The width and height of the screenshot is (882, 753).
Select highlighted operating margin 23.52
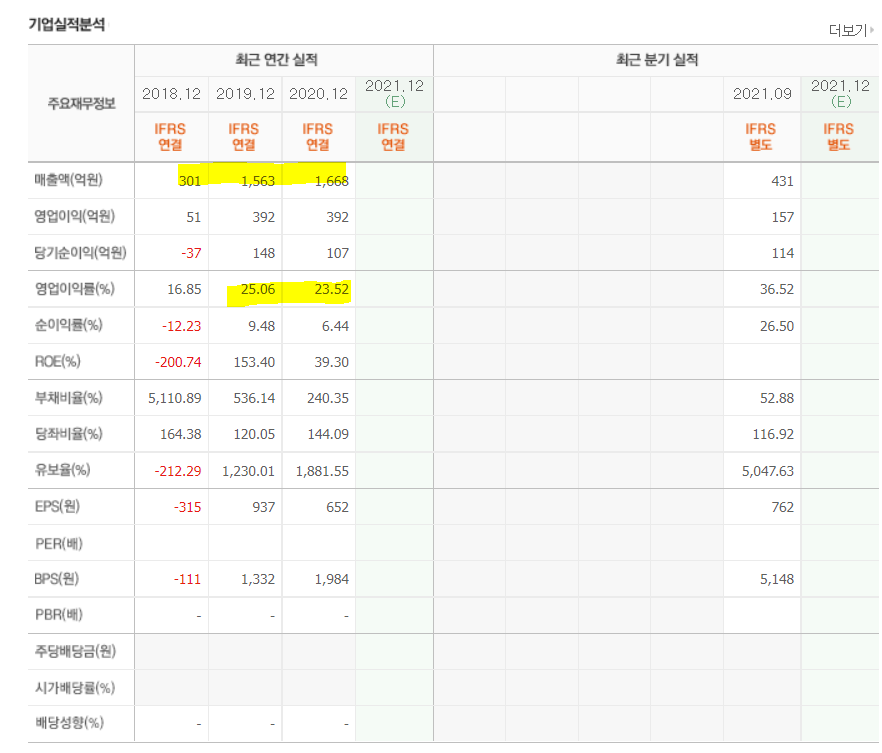[331, 289]
